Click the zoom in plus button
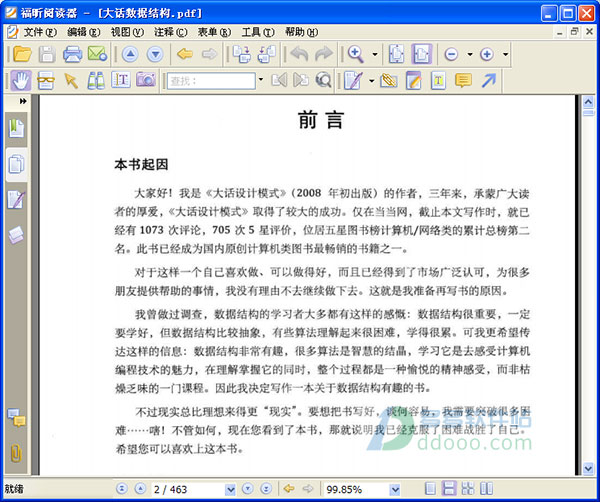 (x=487, y=54)
